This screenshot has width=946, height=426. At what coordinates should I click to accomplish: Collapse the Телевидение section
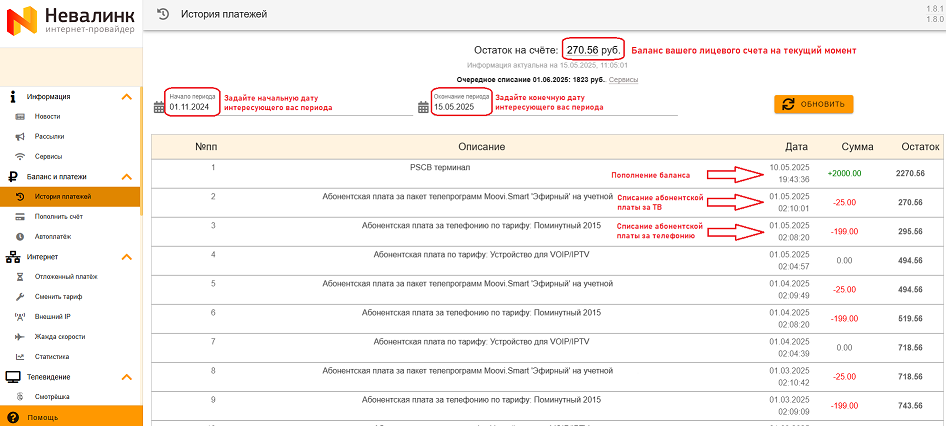[x=126, y=377]
